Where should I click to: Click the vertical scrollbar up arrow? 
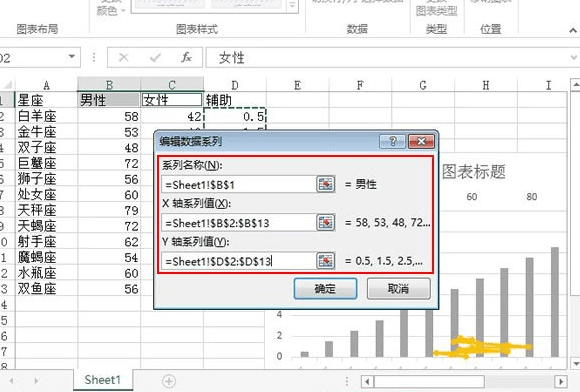[575, 85]
